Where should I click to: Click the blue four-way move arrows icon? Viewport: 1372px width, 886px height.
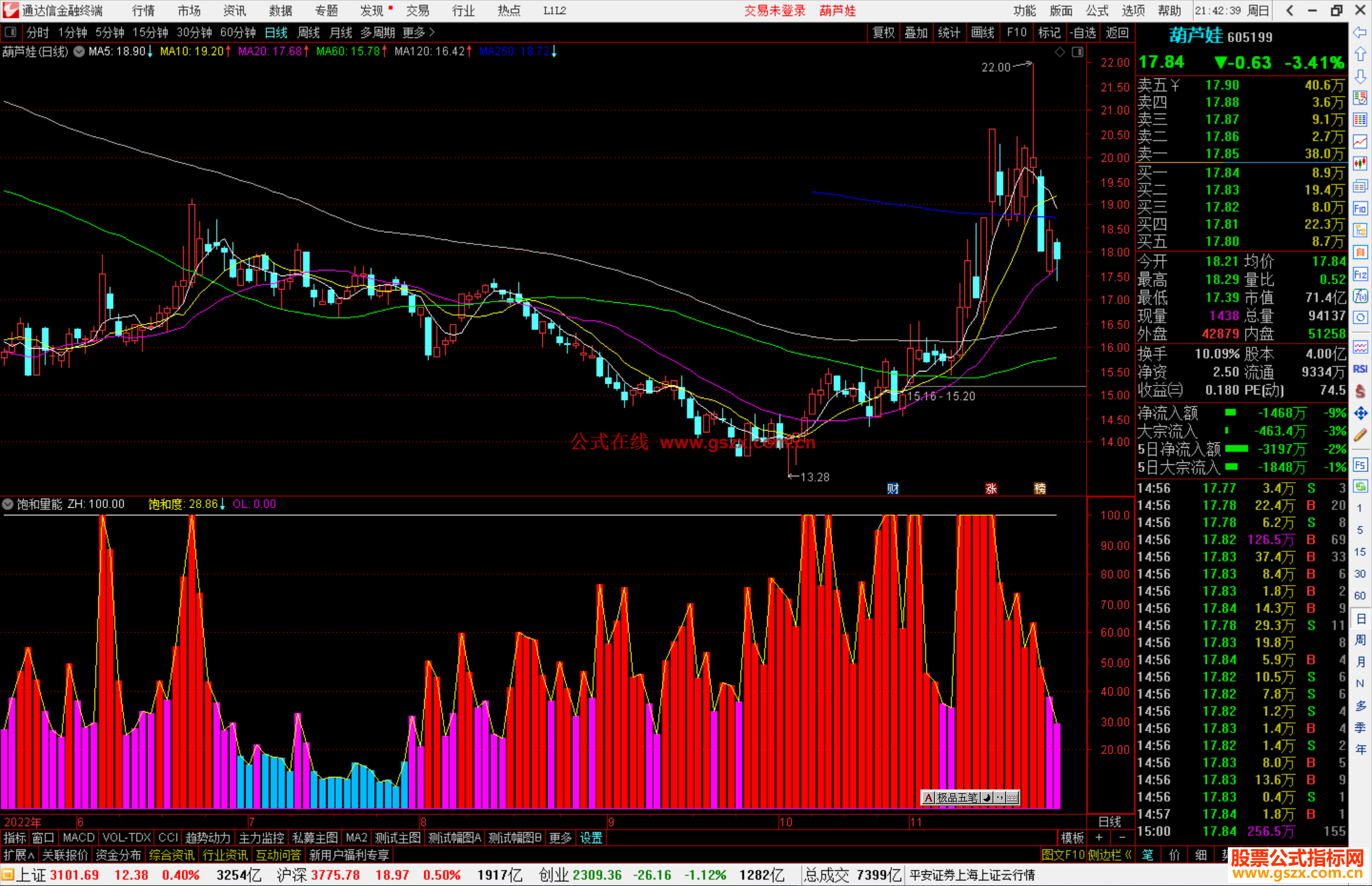pos(1360,413)
